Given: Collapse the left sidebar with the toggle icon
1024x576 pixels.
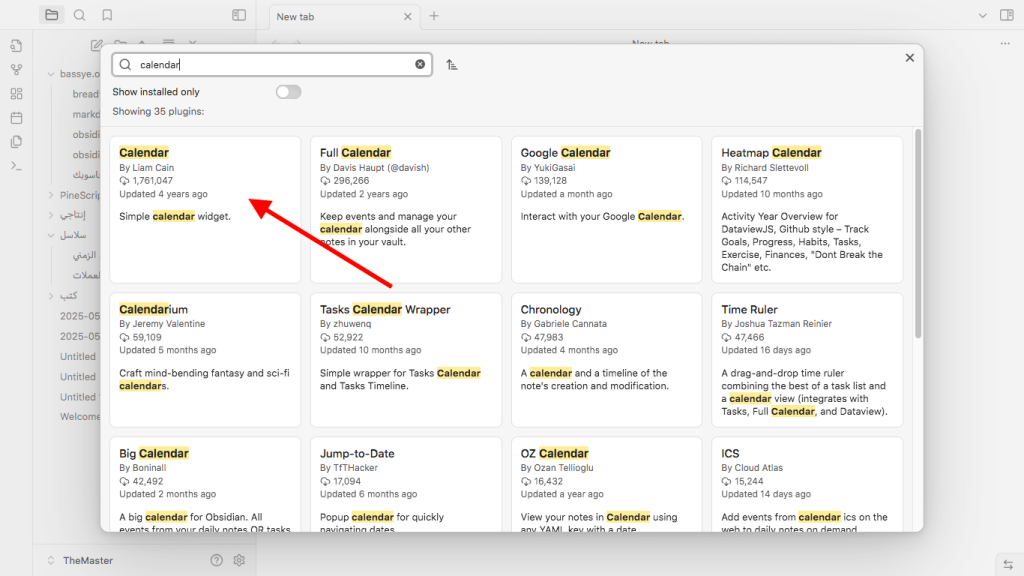Looking at the screenshot, I should coord(239,15).
